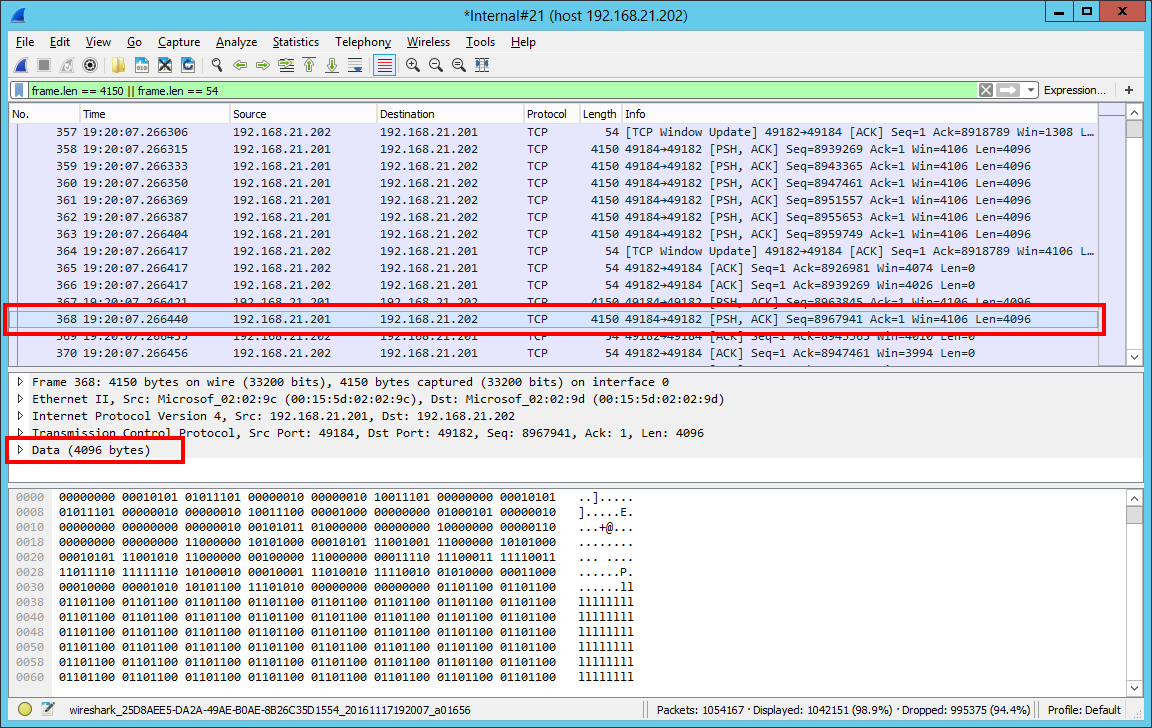Open the Tools menu
Viewport: 1152px width, 728px height.
click(x=480, y=42)
